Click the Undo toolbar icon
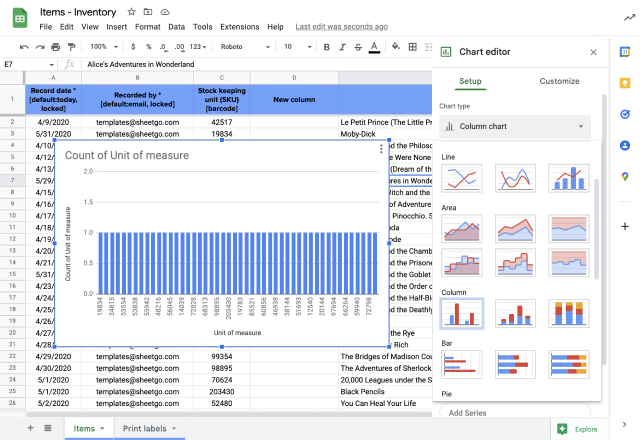The width and height of the screenshot is (640, 440). 24,47
